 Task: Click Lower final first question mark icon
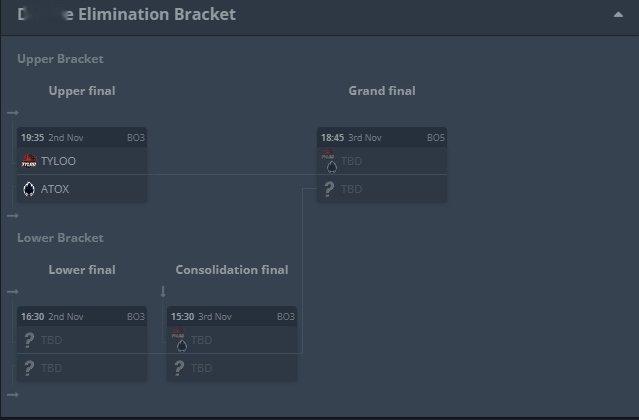[29, 340]
